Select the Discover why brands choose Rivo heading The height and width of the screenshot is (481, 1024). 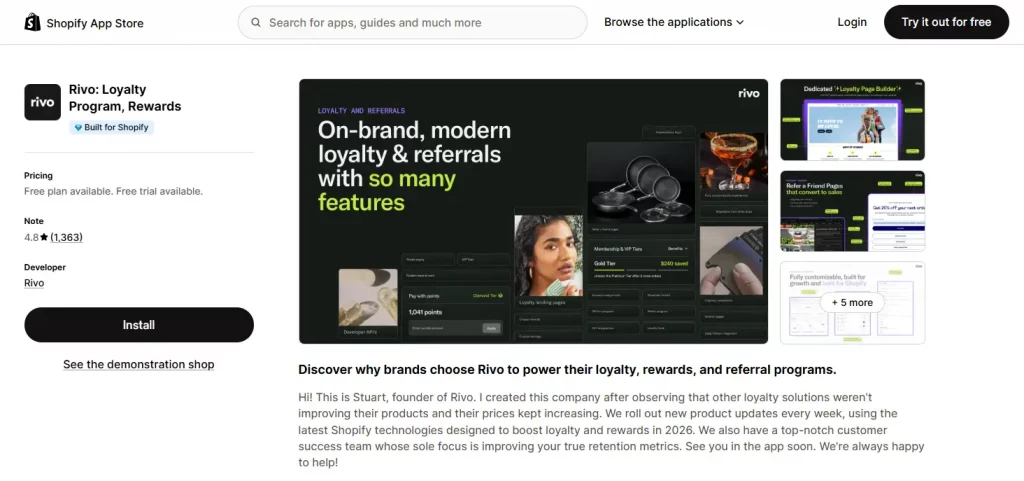(567, 369)
